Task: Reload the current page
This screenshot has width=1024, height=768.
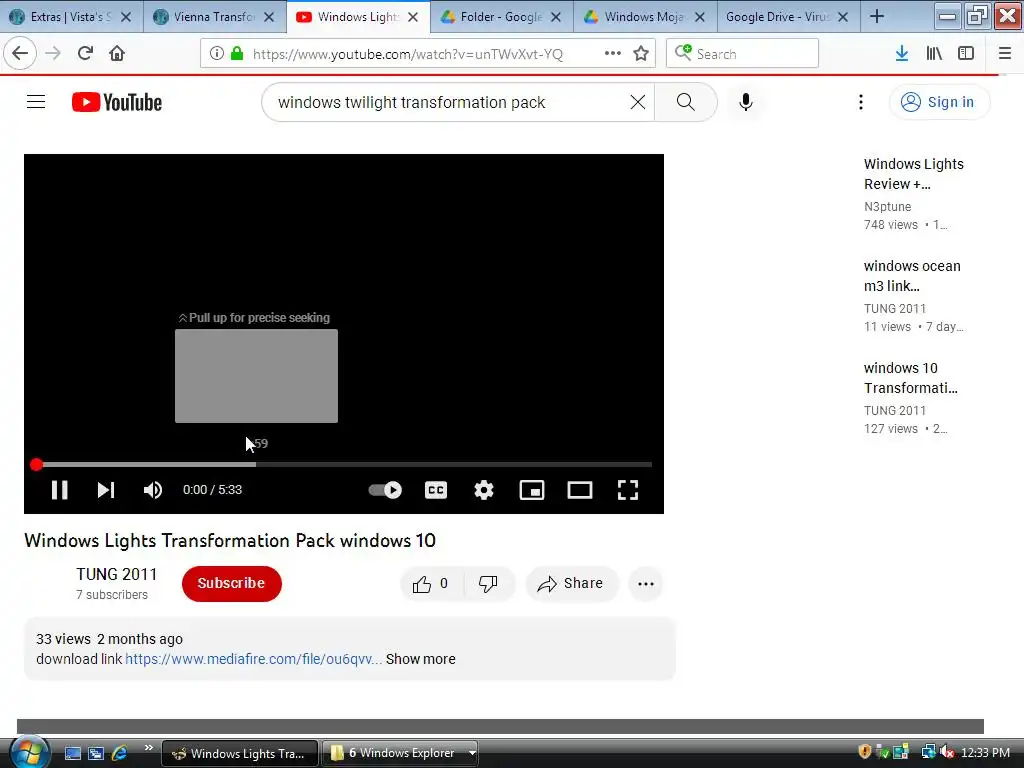Action: (85, 53)
